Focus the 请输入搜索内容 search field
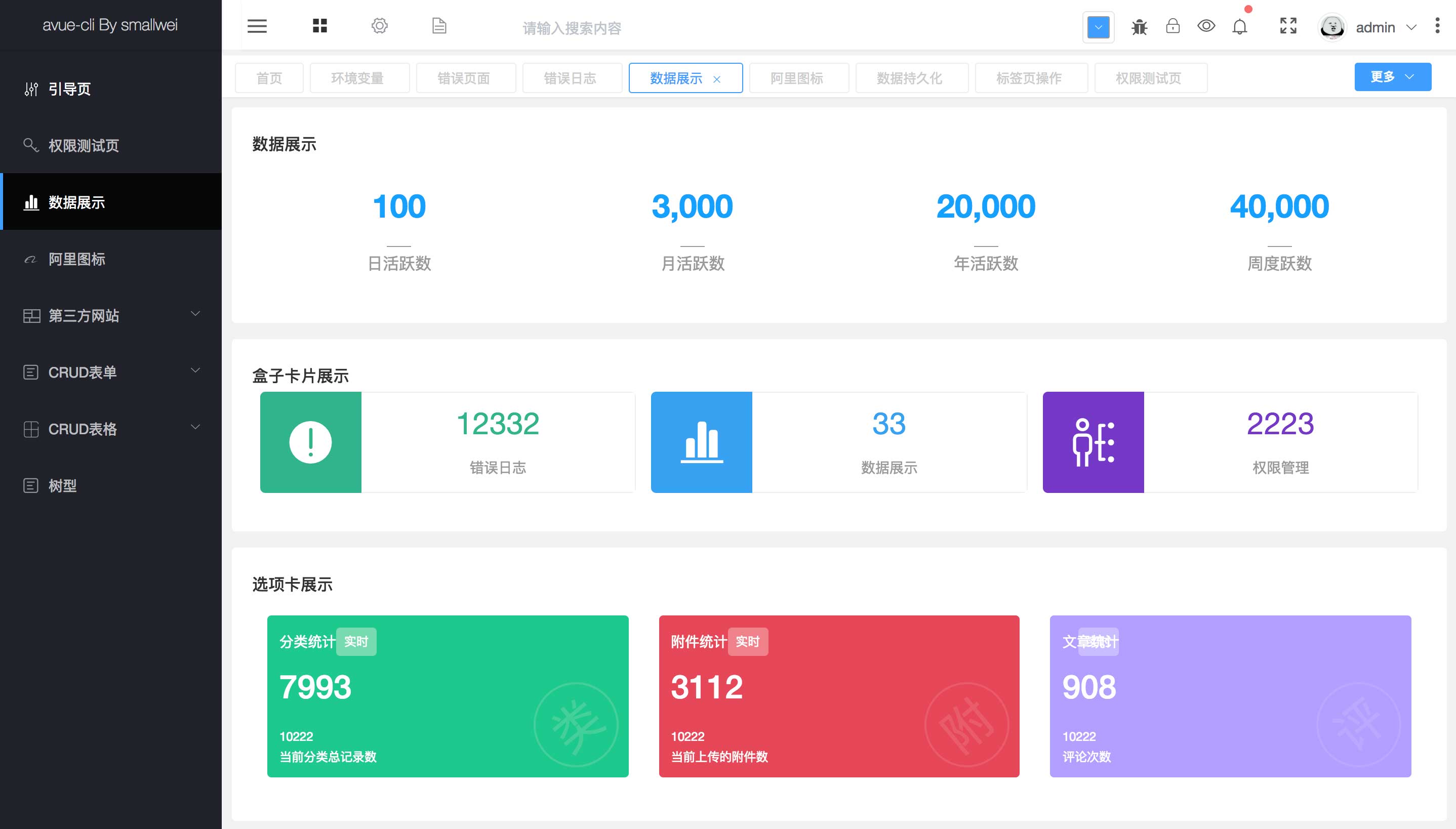1456x829 pixels. click(572, 27)
